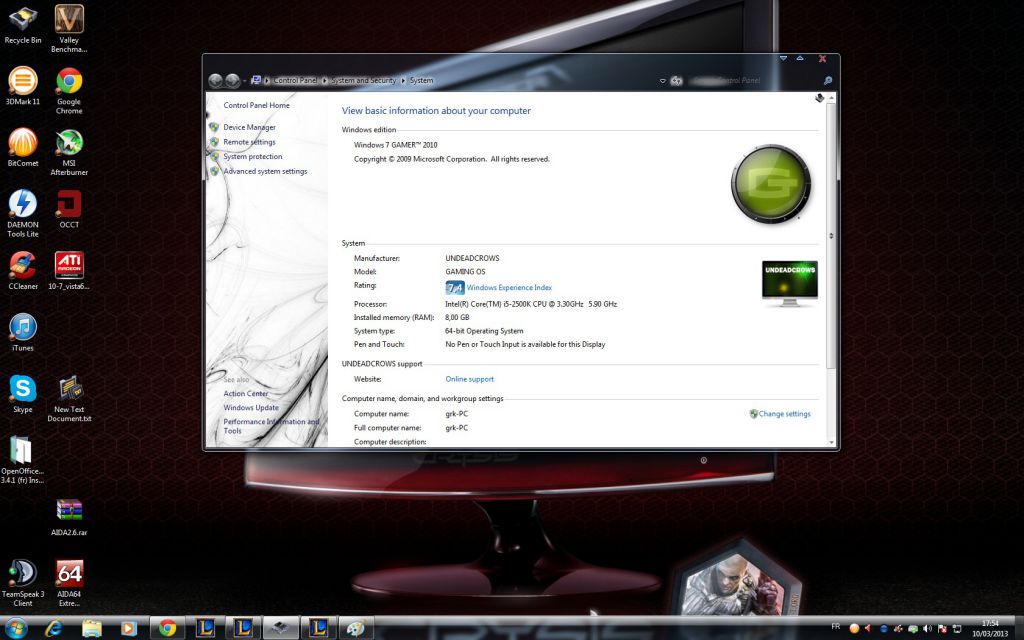Click the green G Windows edition logo

[x=771, y=184]
